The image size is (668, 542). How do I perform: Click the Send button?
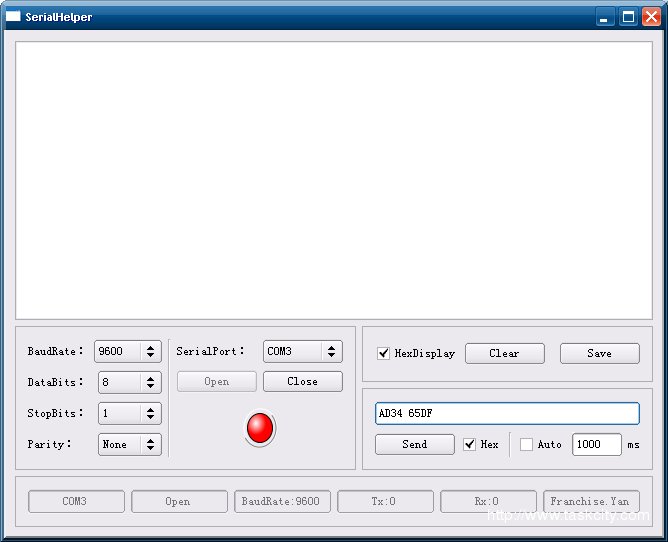click(414, 444)
